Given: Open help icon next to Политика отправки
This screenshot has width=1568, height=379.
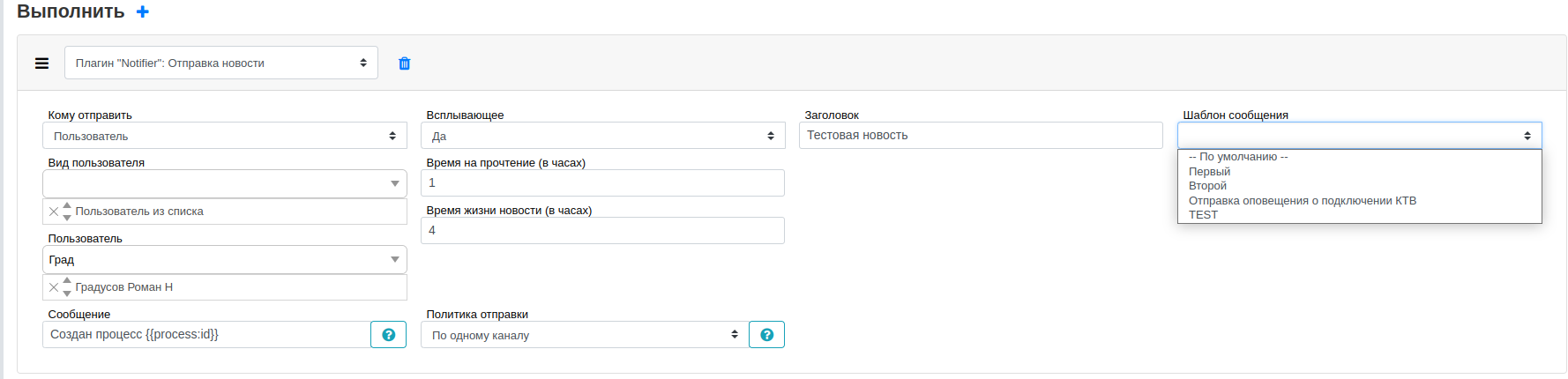Looking at the screenshot, I should [x=766, y=335].
